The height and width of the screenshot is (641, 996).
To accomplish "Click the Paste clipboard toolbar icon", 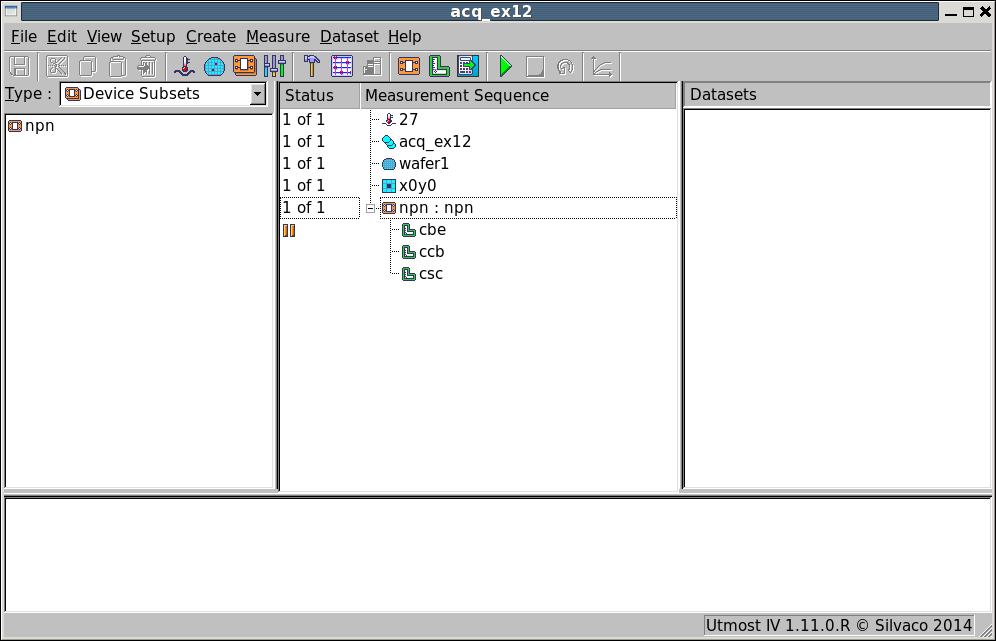I will click(118, 66).
